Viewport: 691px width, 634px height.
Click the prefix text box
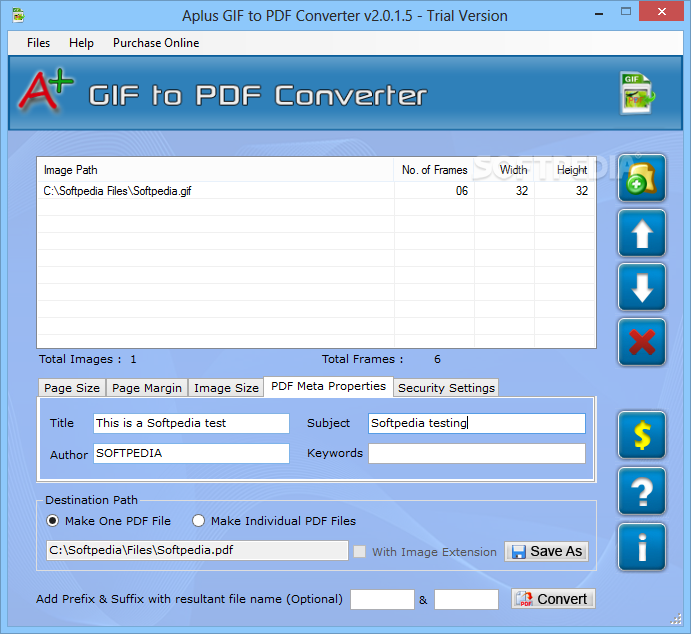click(382, 600)
